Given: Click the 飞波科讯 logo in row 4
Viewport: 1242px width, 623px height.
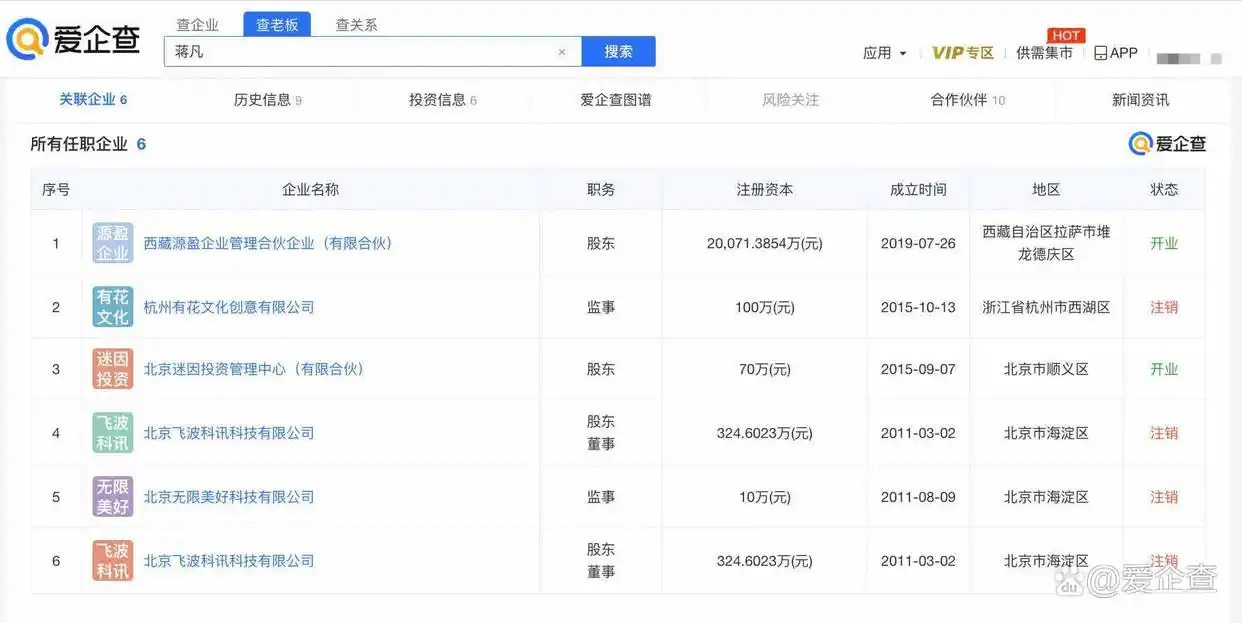Looking at the screenshot, I should [x=113, y=433].
